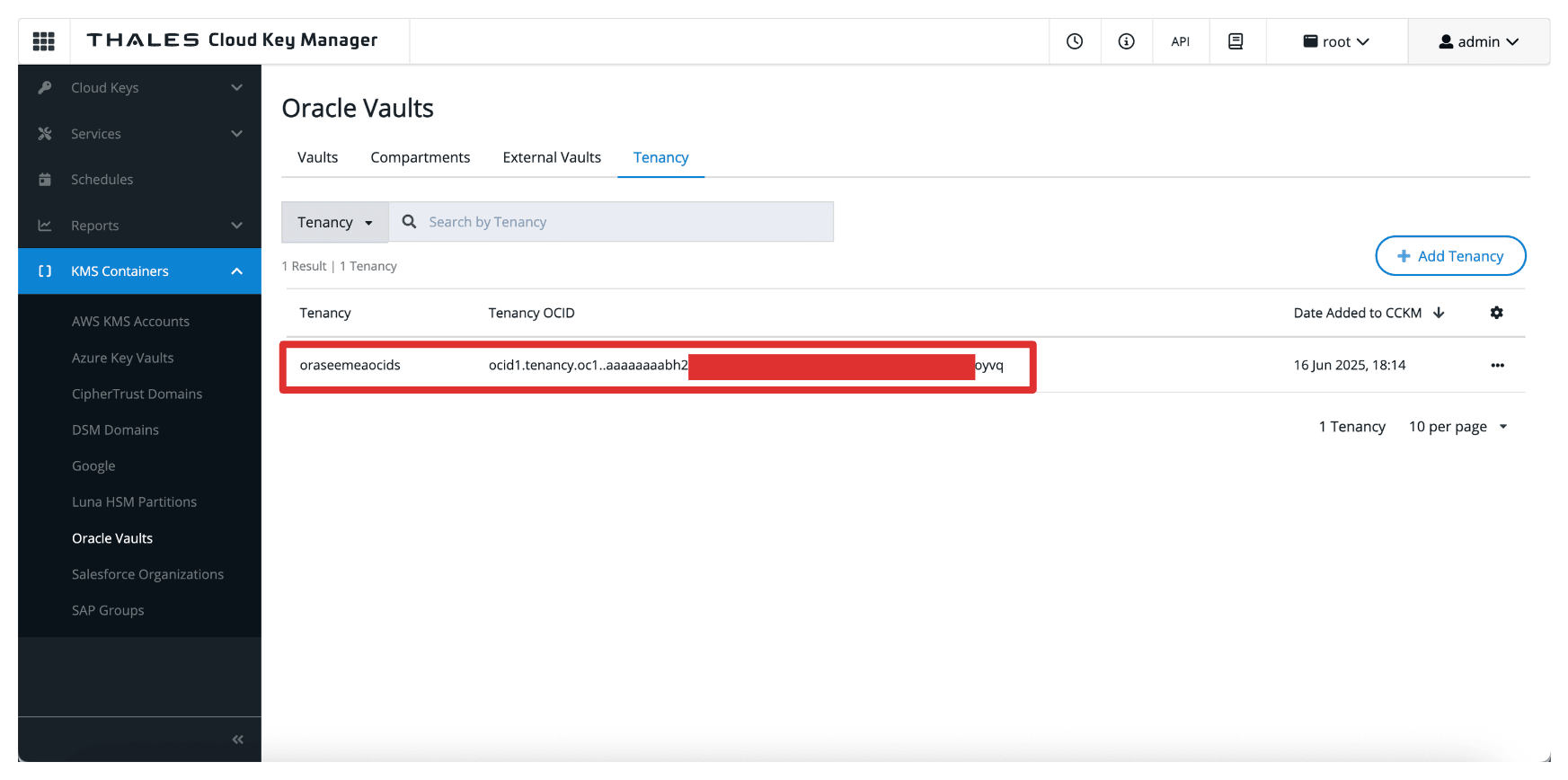Collapse the sidebar with double chevron
The image size is (1568, 780).
coord(237,740)
